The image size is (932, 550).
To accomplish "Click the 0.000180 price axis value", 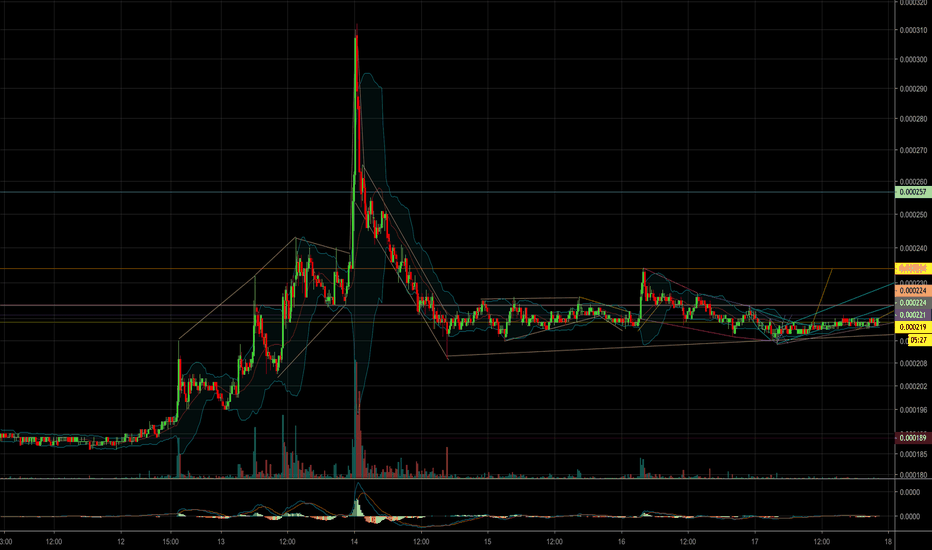I will 913,475.
